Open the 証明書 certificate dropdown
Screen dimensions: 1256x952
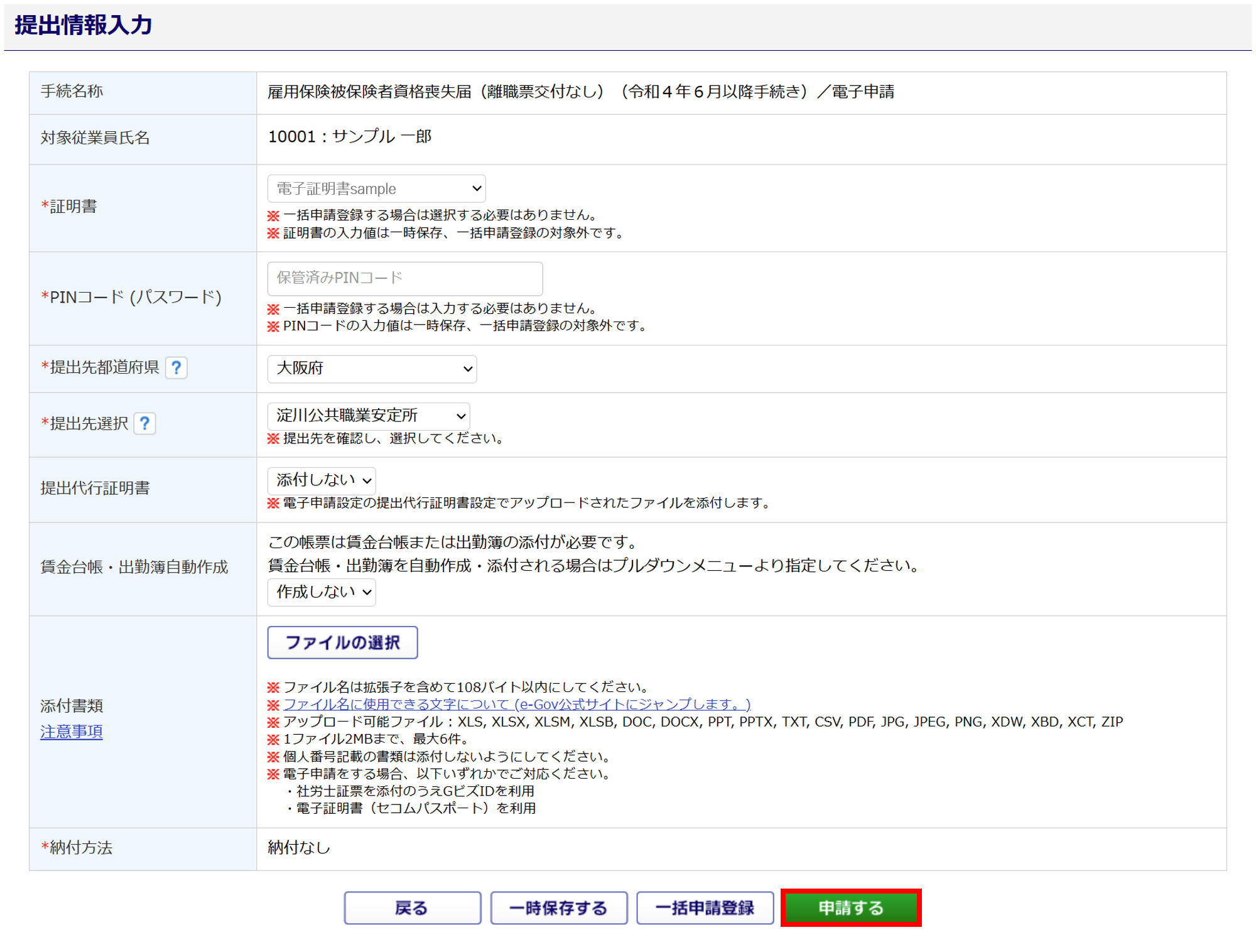376,188
